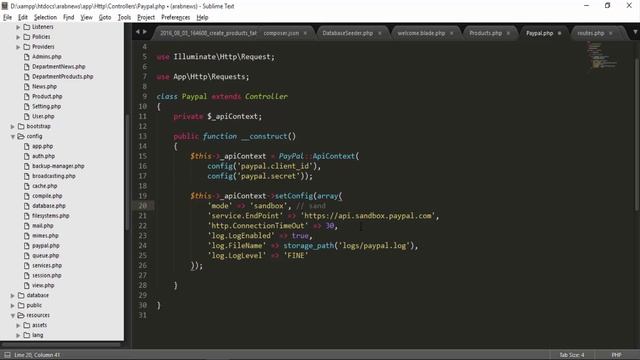Open auth.php in config folder

(x=43, y=156)
